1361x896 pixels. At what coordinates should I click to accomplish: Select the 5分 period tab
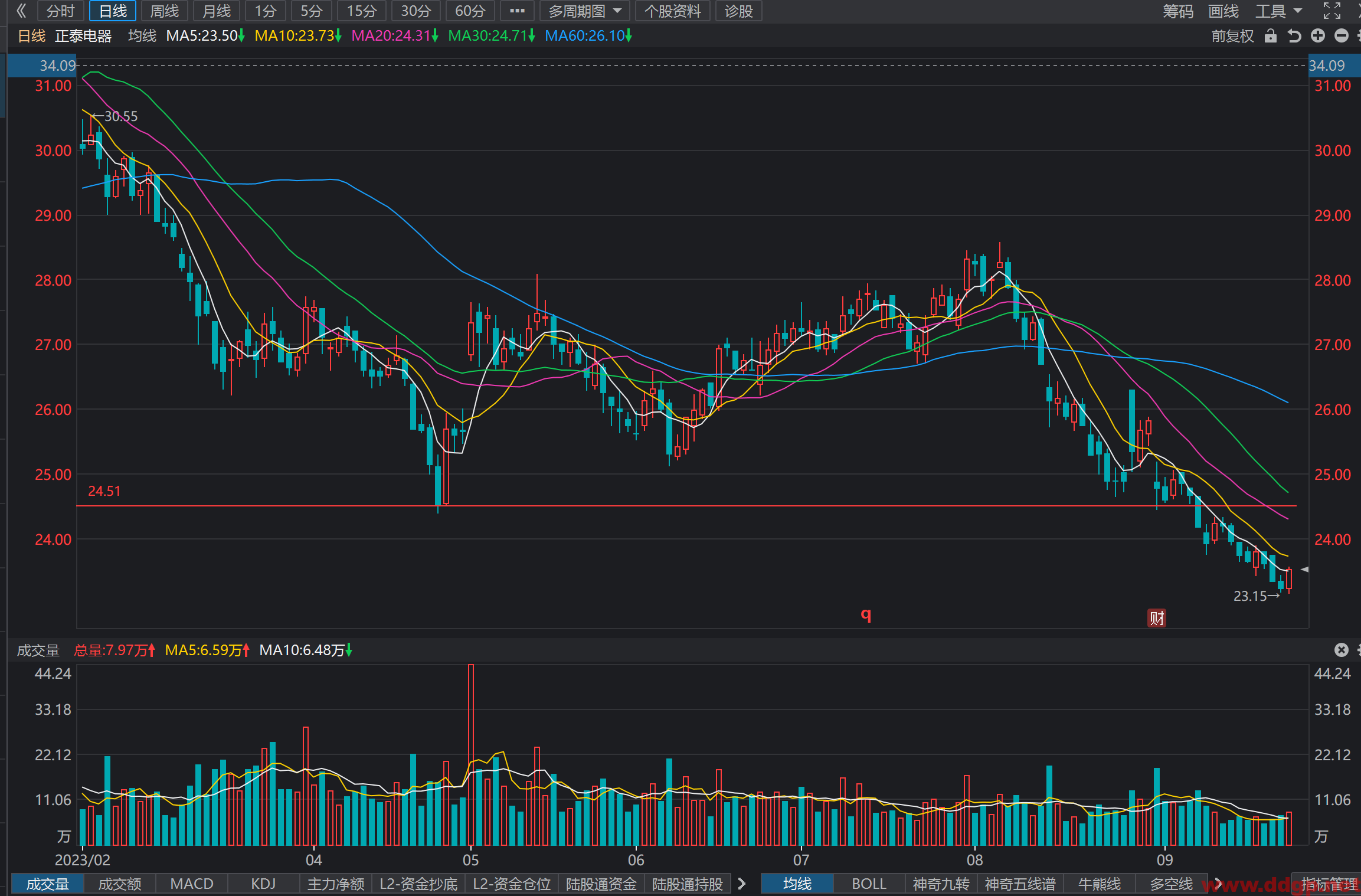coord(312,11)
